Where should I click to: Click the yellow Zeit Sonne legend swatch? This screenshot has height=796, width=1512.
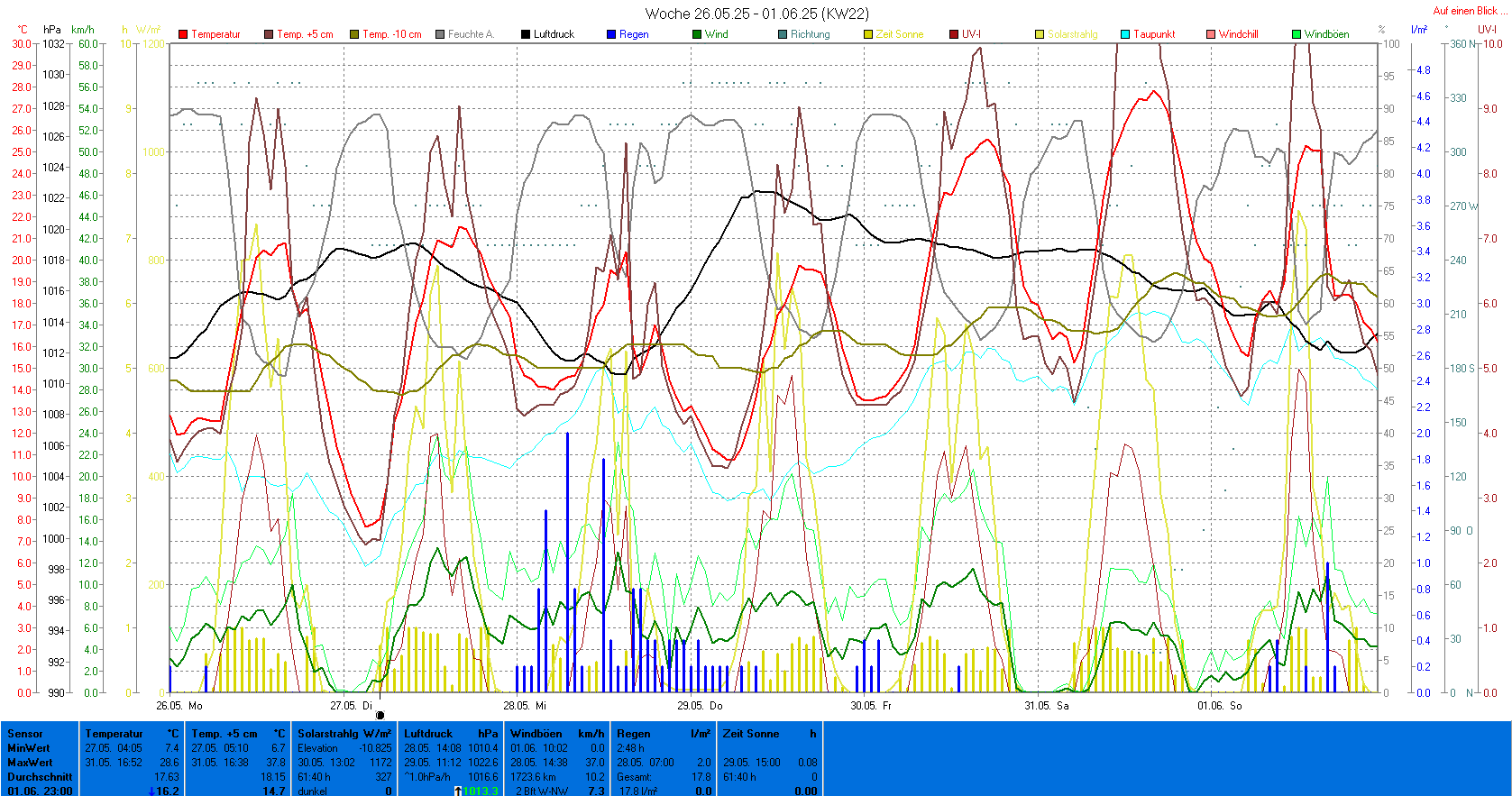pyautogui.click(x=868, y=34)
